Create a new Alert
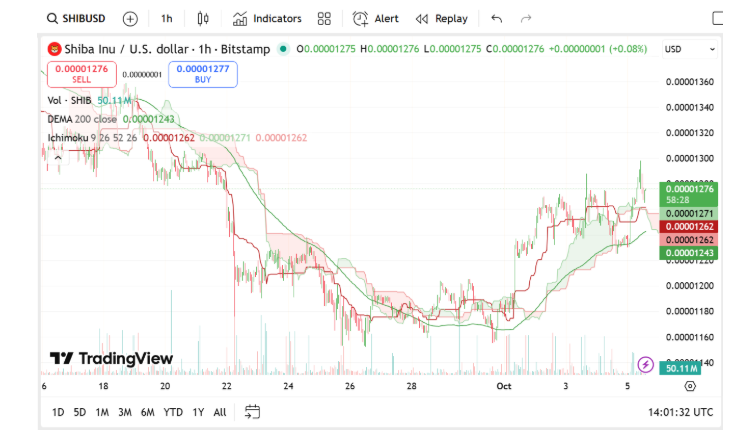The height and width of the screenshot is (437, 739). click(x=377, y=18)
